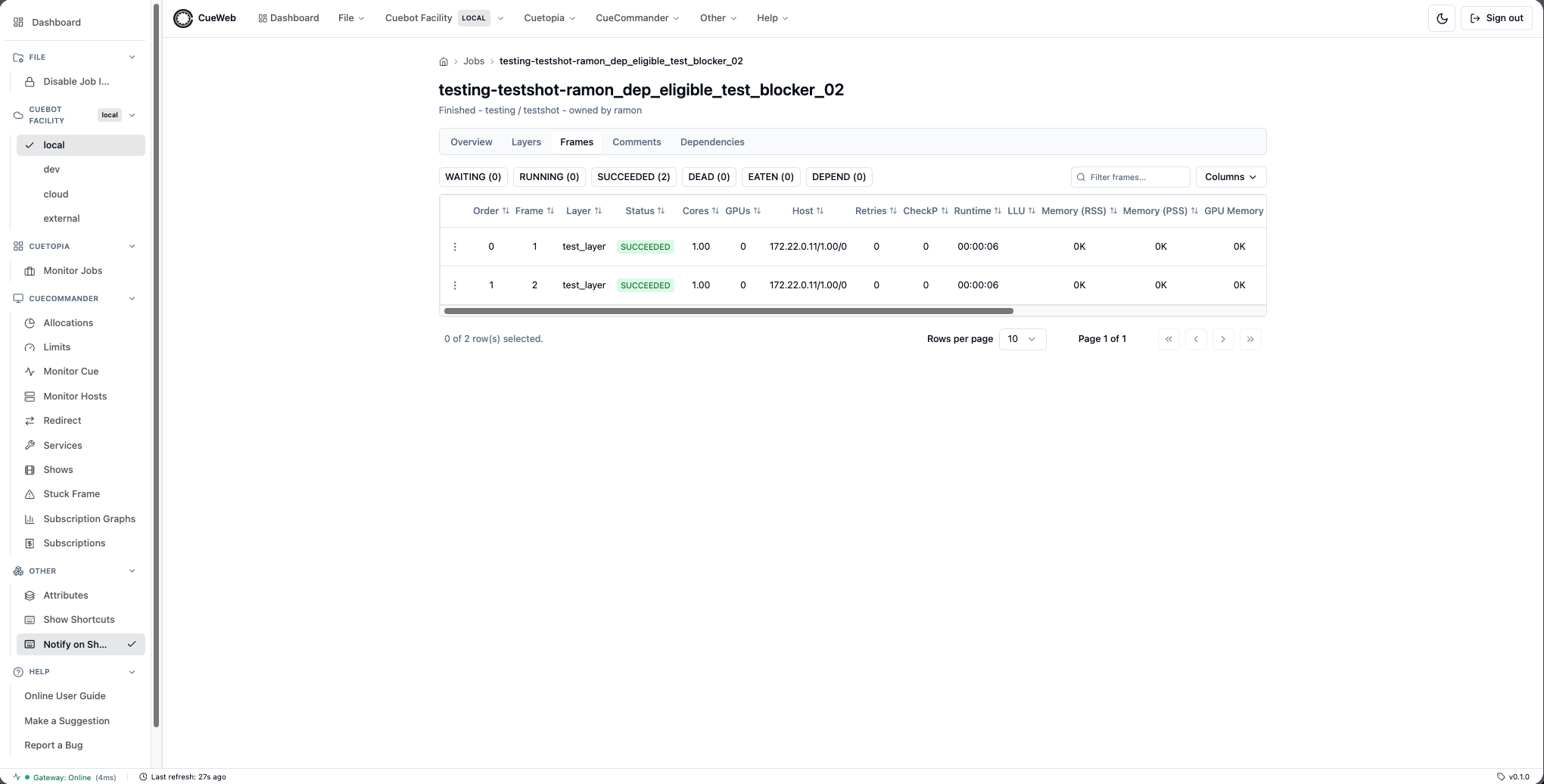
Task: Click Gateway Online status indicator
Action: tap(65, 777)
